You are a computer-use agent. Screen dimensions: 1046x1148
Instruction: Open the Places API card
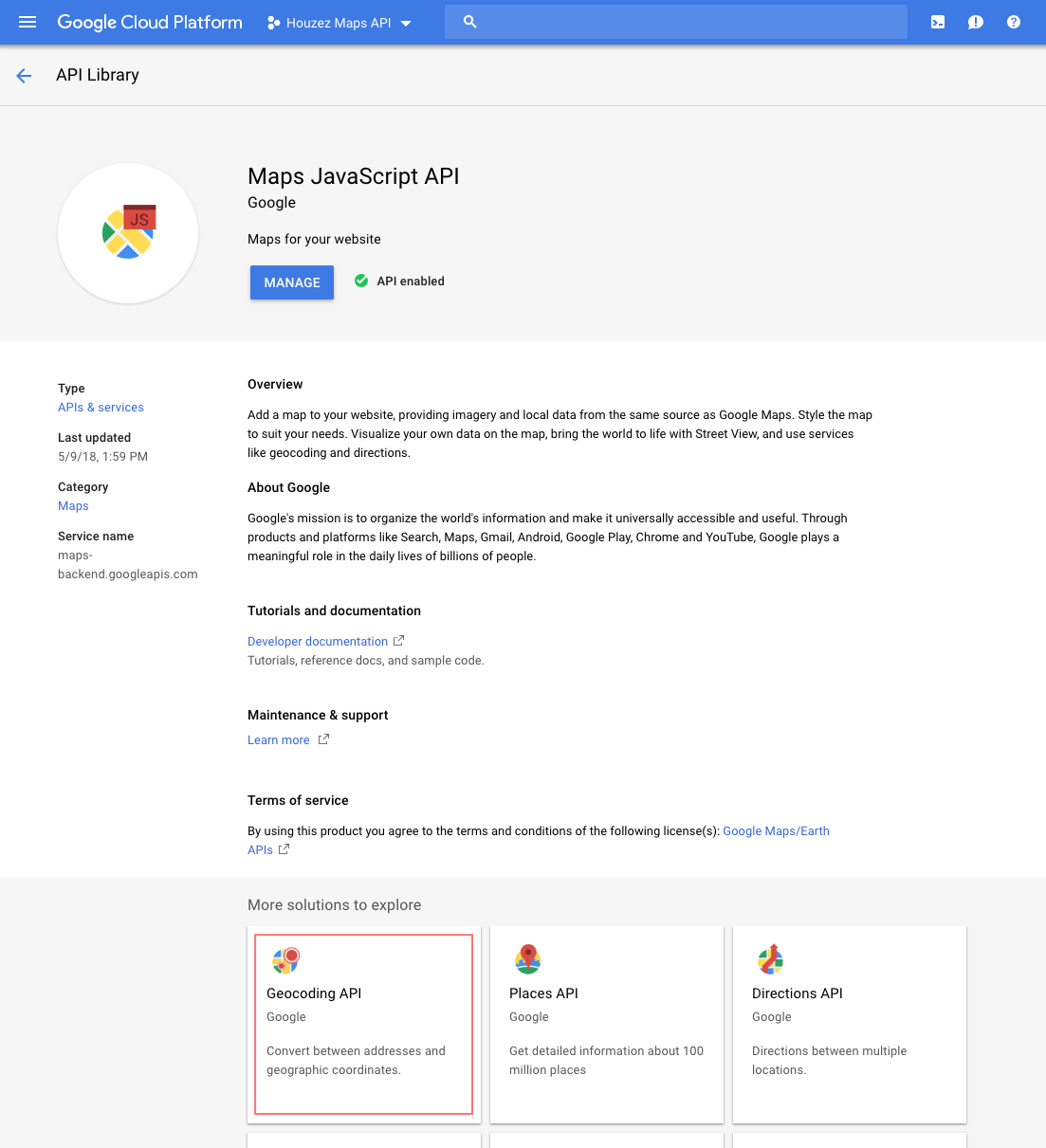tap(607, 1025)
